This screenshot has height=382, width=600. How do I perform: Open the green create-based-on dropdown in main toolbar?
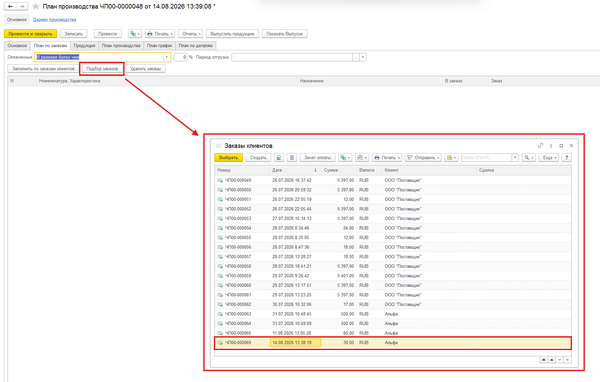(135, 34)
